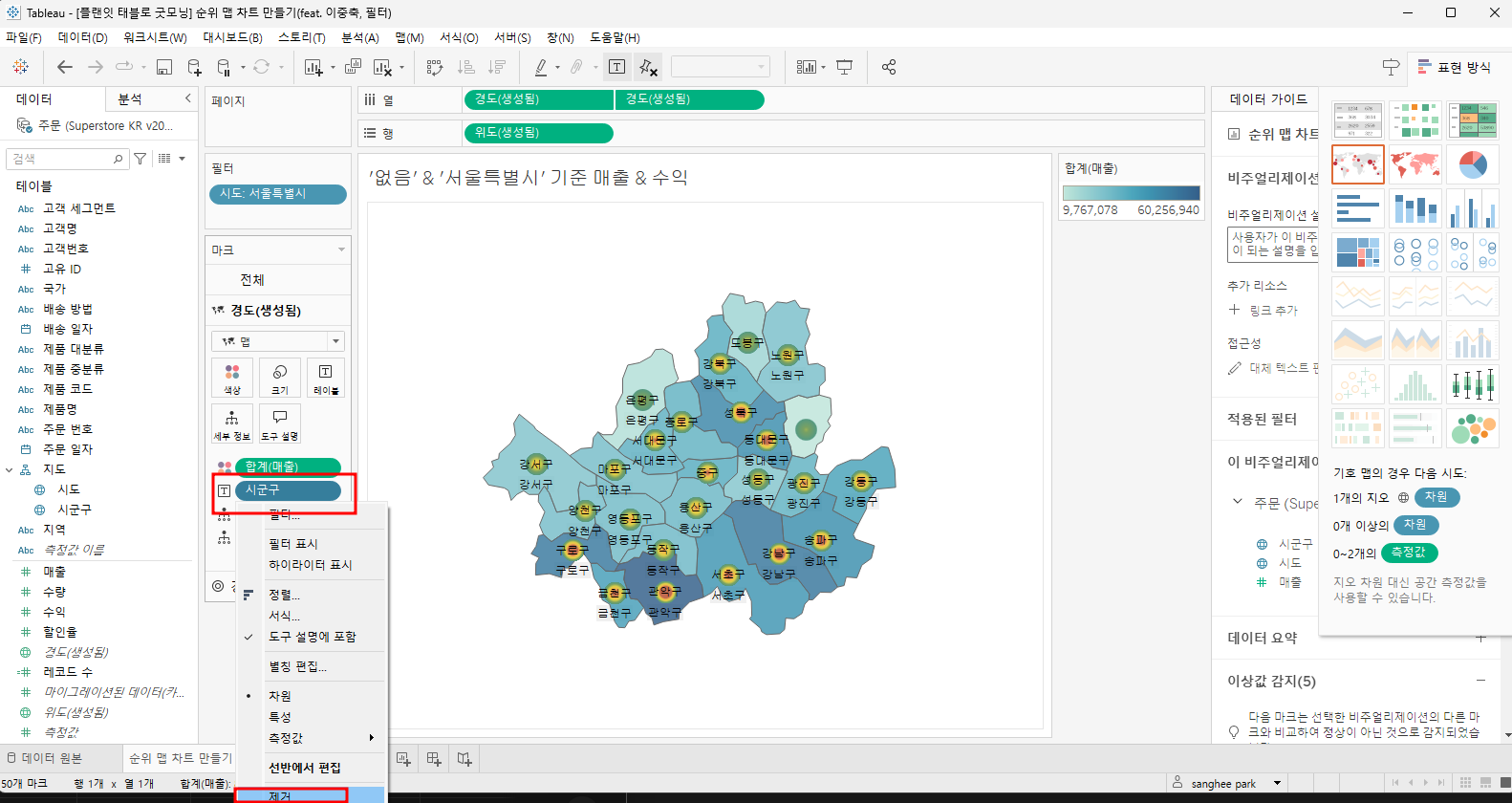Choose 제거 in the context menu
Screen dimensions: 1512x803
point(312,795)
